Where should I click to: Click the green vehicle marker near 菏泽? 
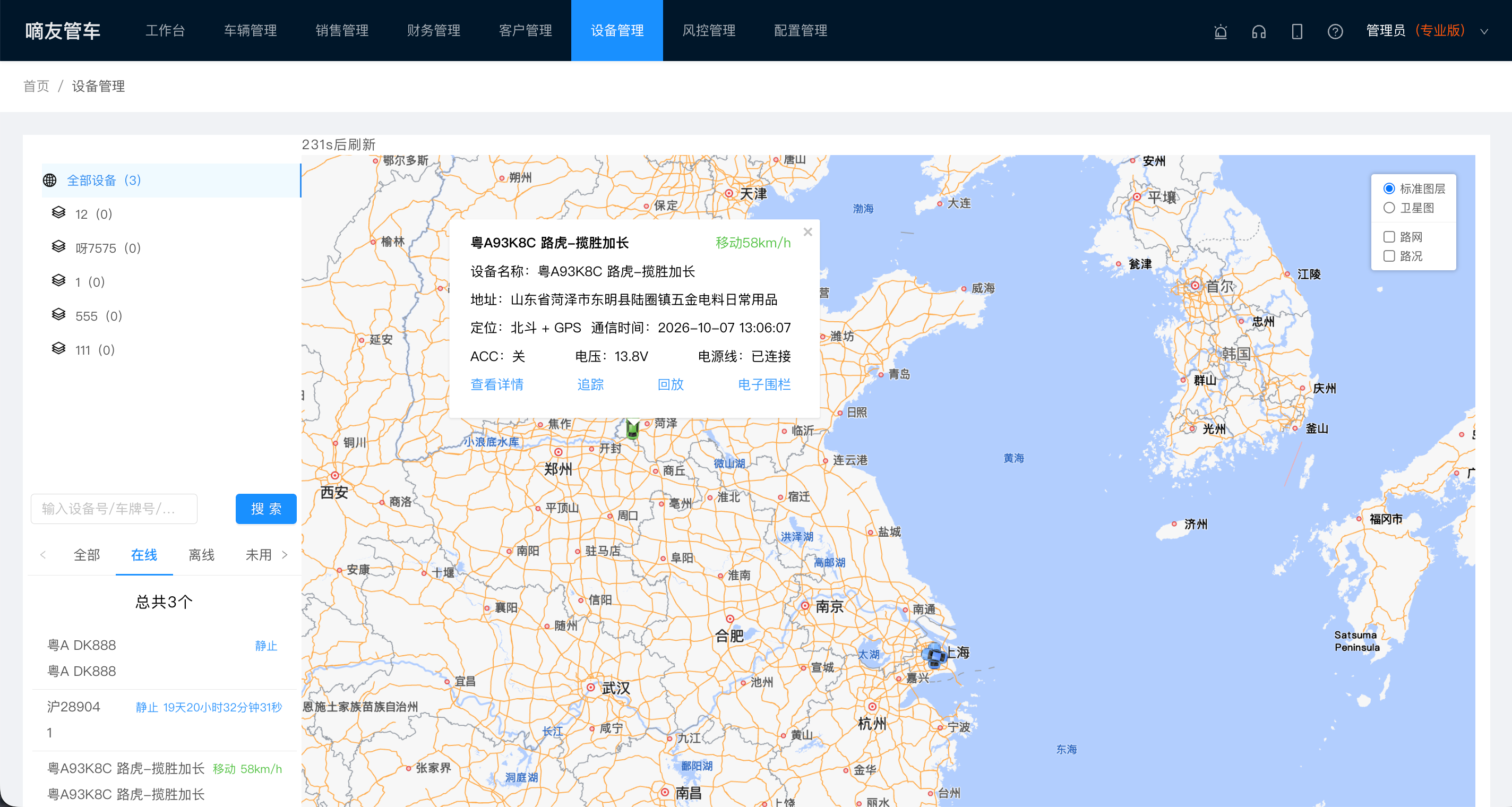pos(632,429)
